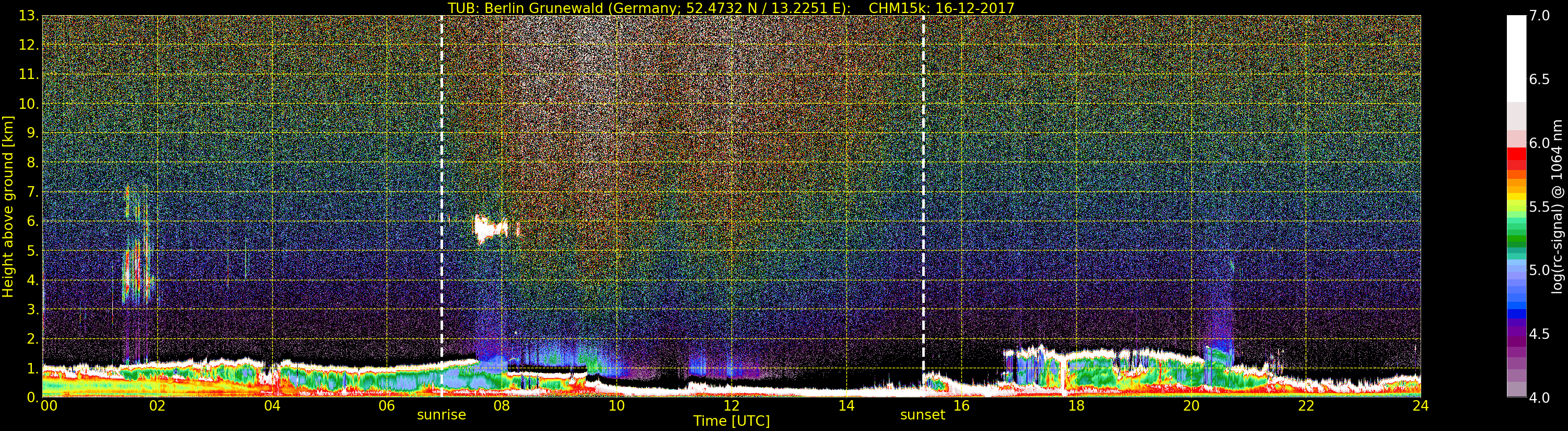Click the '10.' height tick label

pos(29,104)
